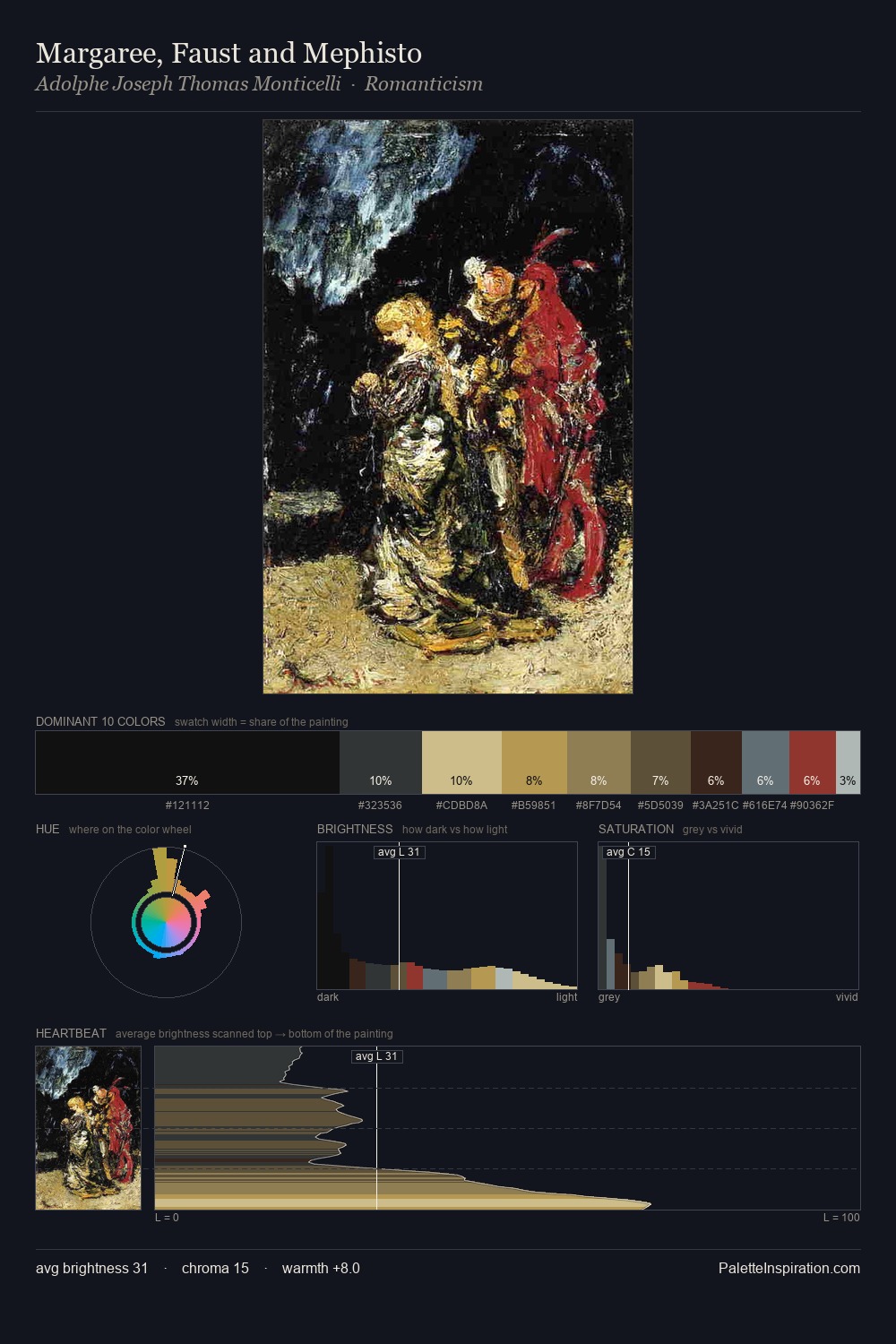Choose the #B59851 gold swatch
This screenshot has width=896, height=1344.
534,762
